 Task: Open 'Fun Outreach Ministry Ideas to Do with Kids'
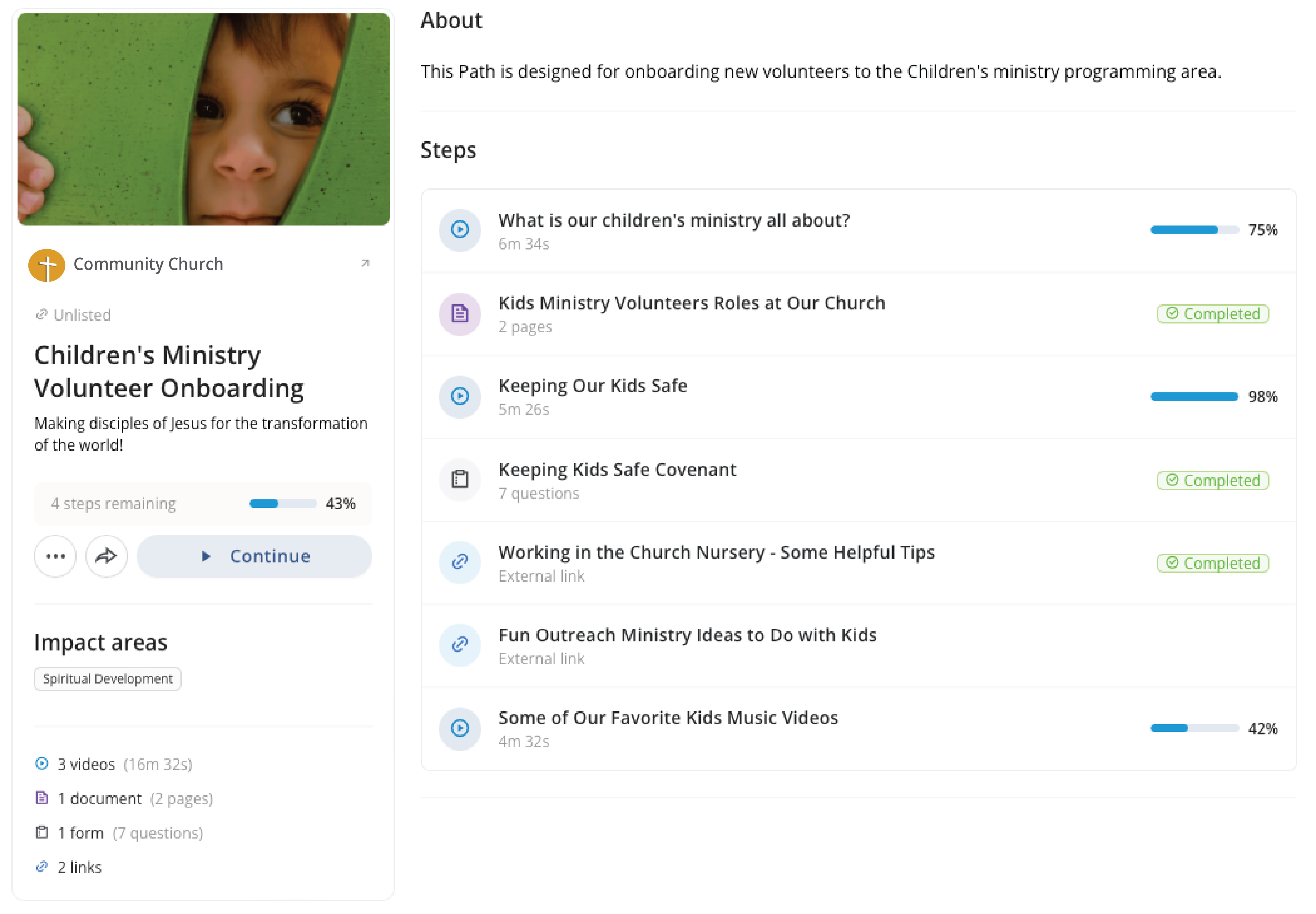(x=687, y=635)
